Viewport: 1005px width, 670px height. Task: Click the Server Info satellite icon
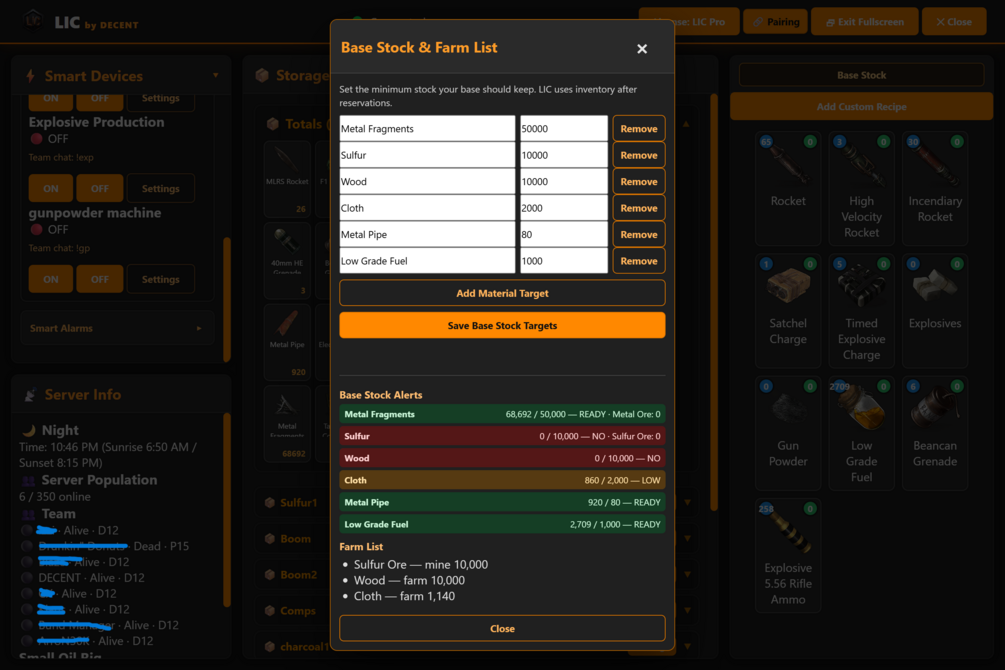29,395
